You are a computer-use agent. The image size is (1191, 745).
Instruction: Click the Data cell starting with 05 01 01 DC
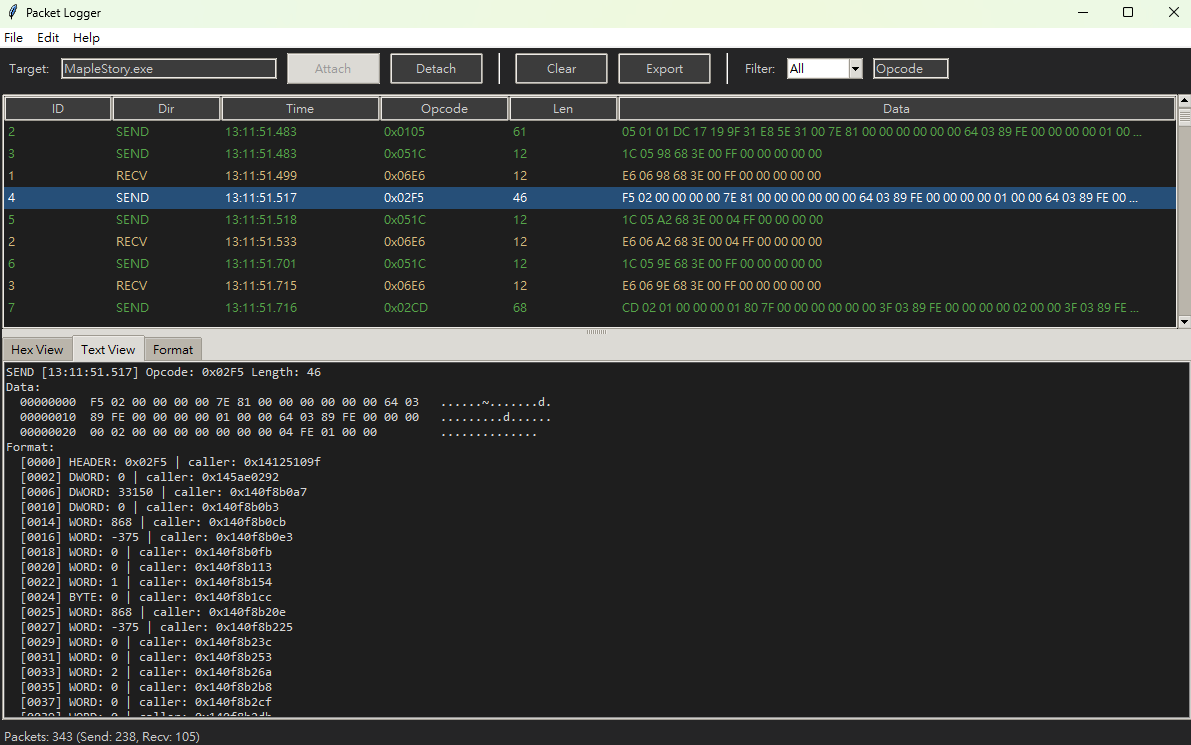coord(881,131)
